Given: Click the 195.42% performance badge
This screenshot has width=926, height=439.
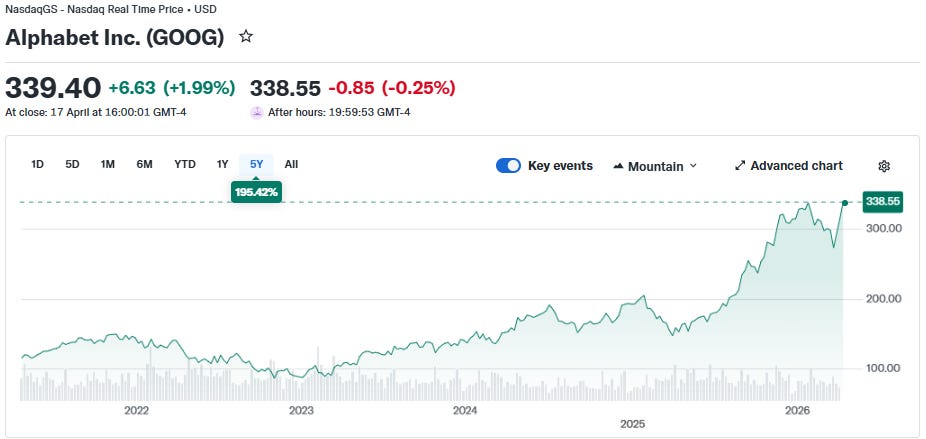Looking at the screenshot, I should click(x=256, y=192).
